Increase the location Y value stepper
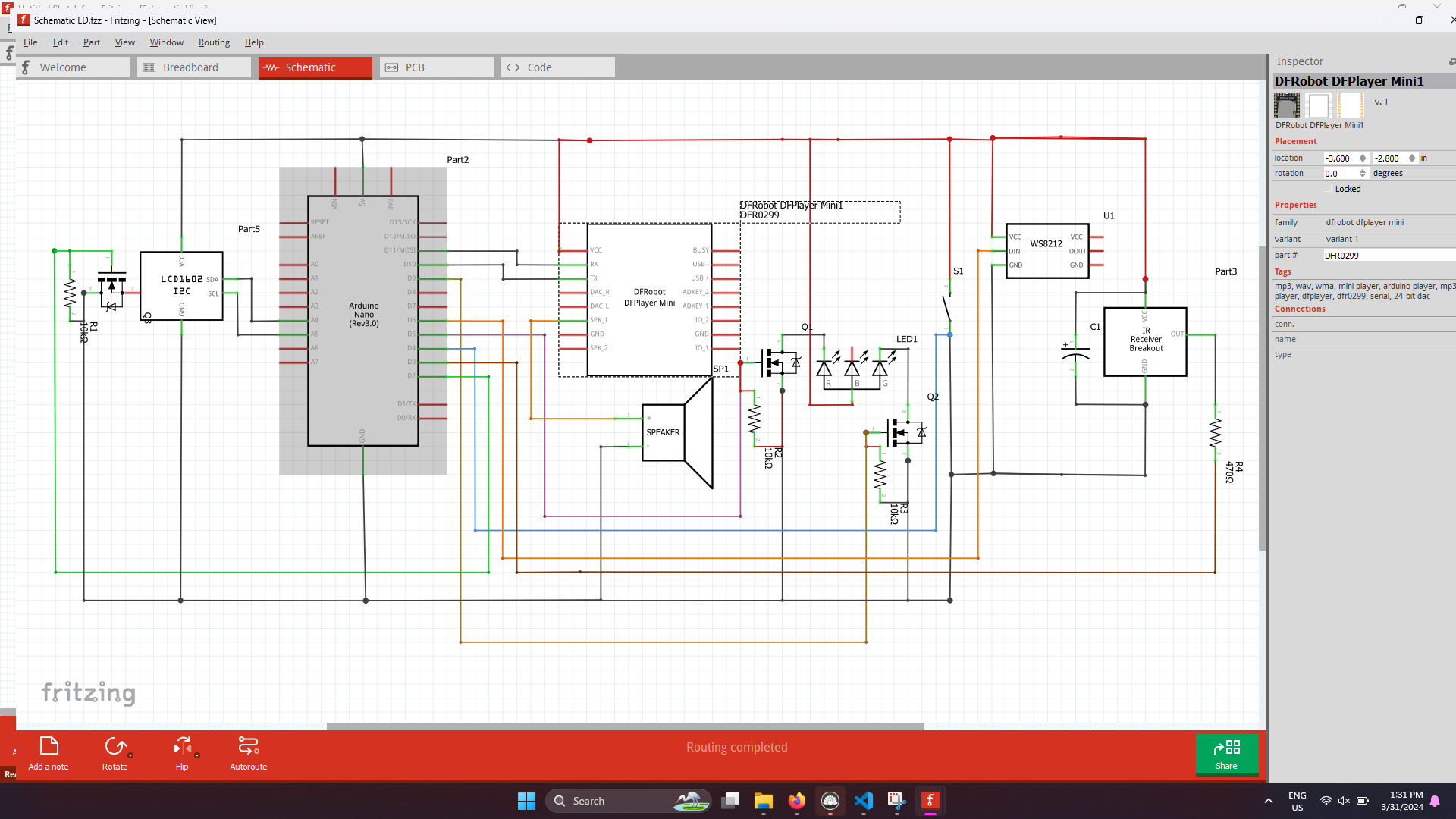This screenshot has height=819, width=1456. click(x=1412, y=155)
